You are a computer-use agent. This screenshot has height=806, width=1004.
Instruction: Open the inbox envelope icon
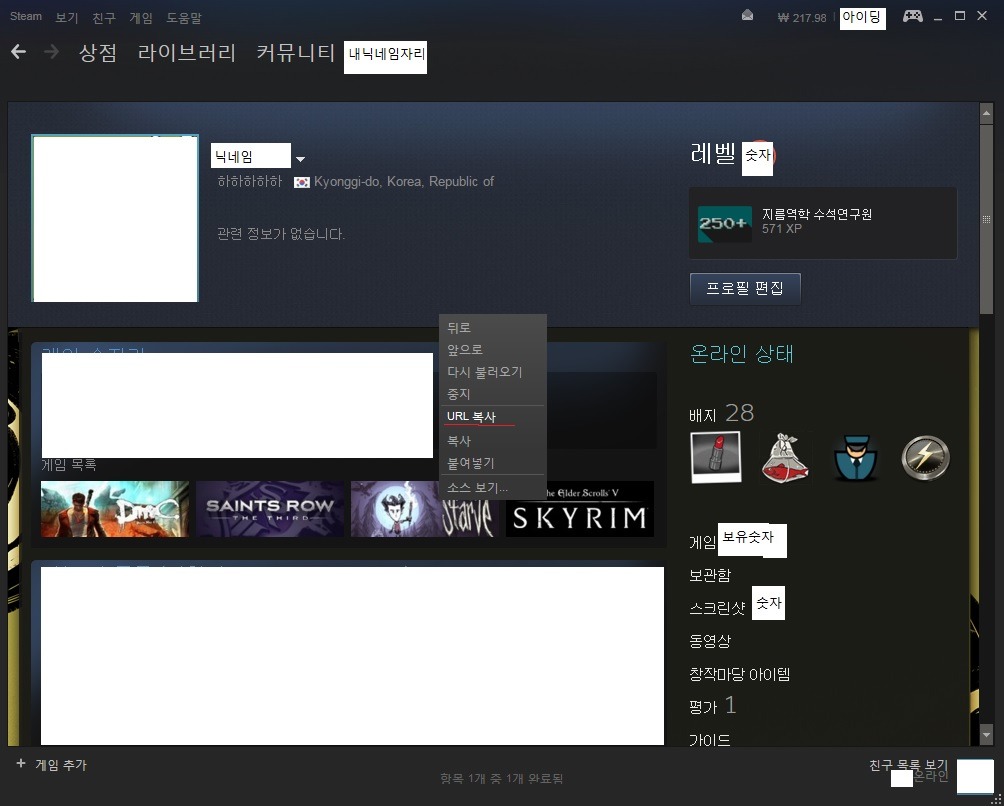[747, 15]
